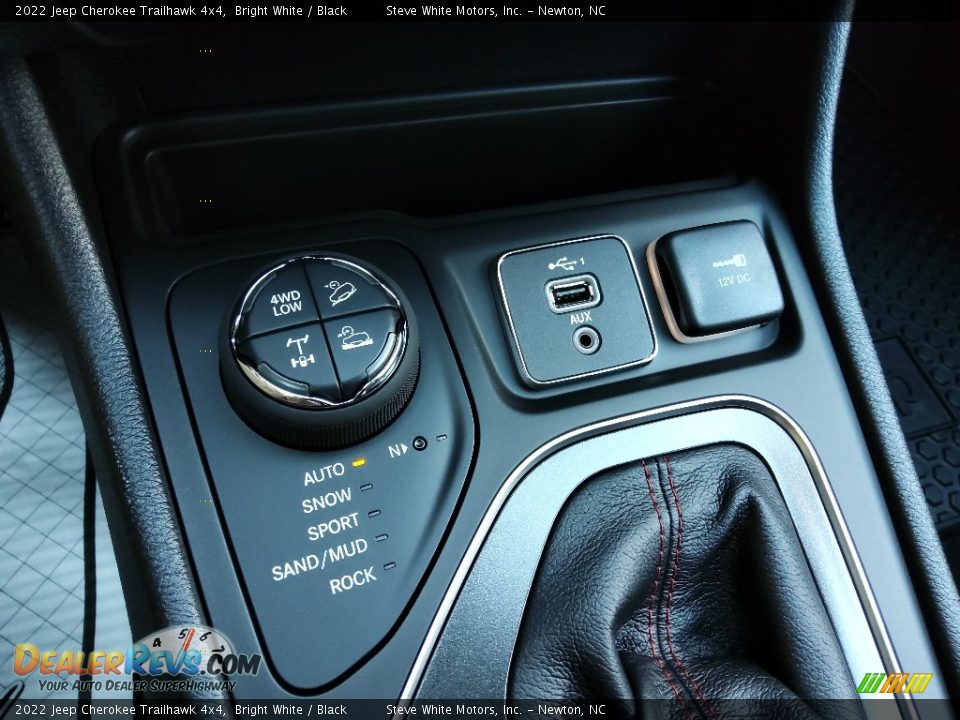Click the SNOW mode indicator
The image size is (960, 720).
pos(366,488)
